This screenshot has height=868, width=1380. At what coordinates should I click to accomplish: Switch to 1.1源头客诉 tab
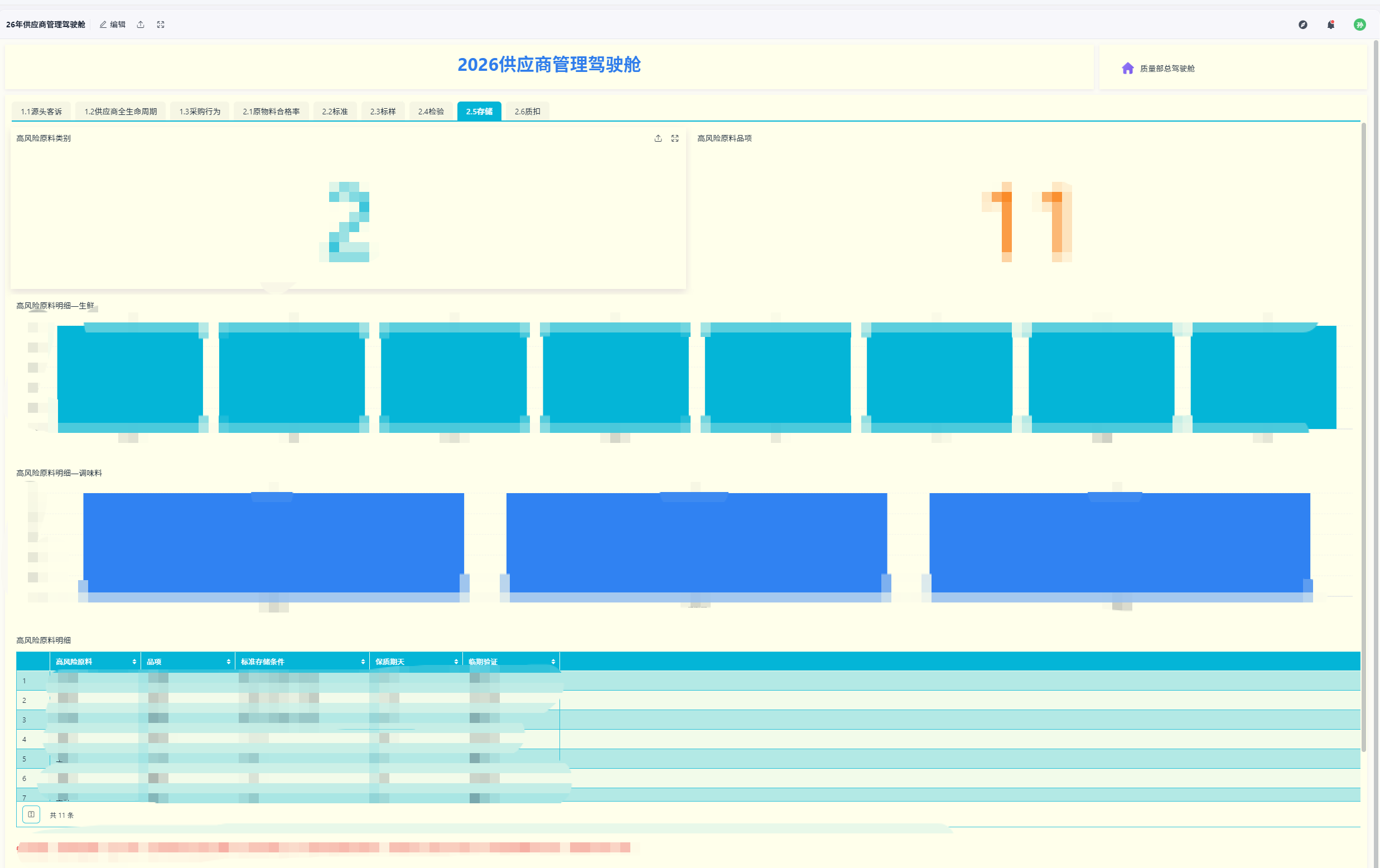pyautogui.click(x=41, y=111)
